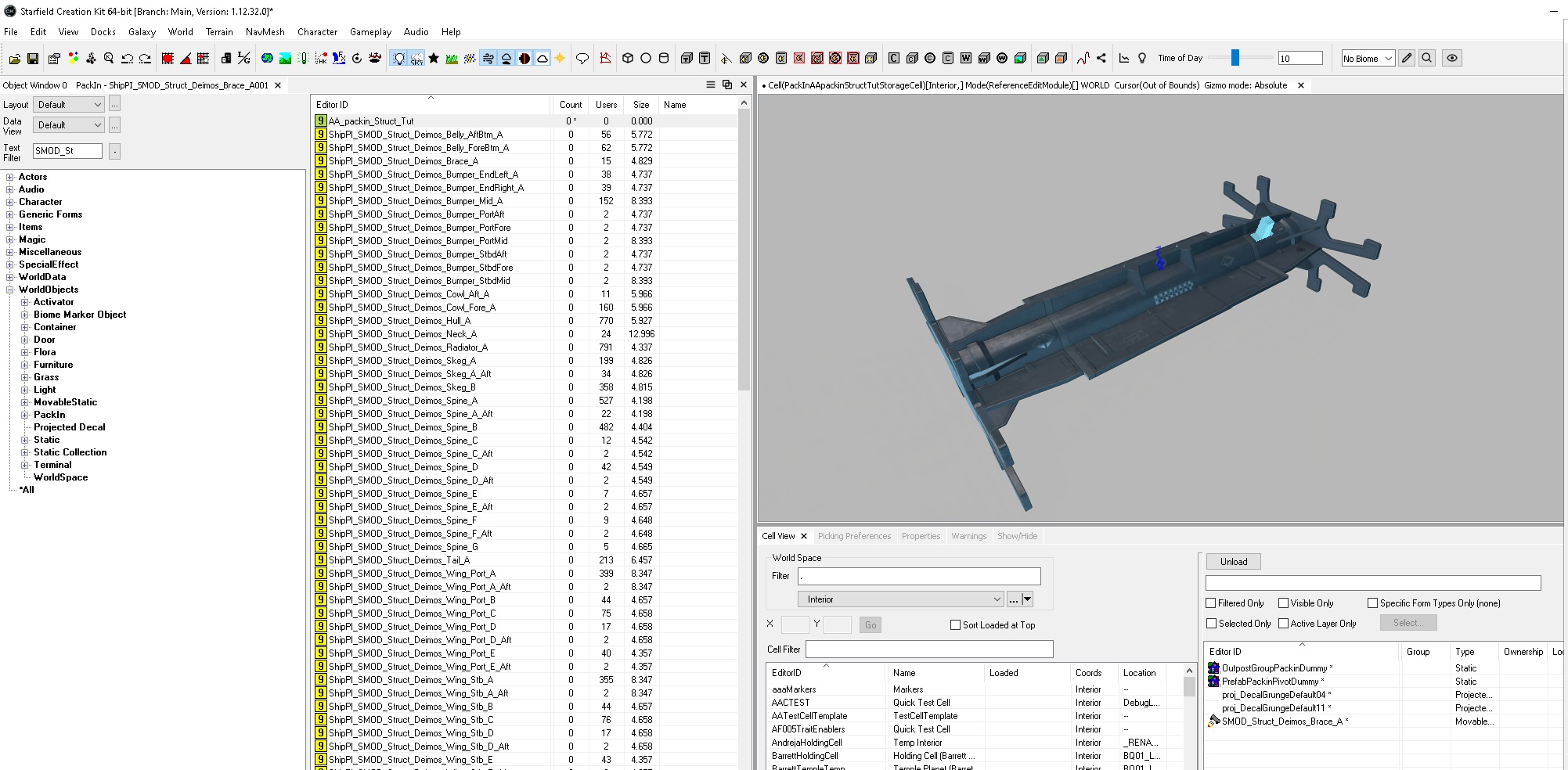This screenshot has height=770, width=1568.
Task: Click the ellipsis button beside Layout
Action: pyautogui.click(x=114, y=105)
